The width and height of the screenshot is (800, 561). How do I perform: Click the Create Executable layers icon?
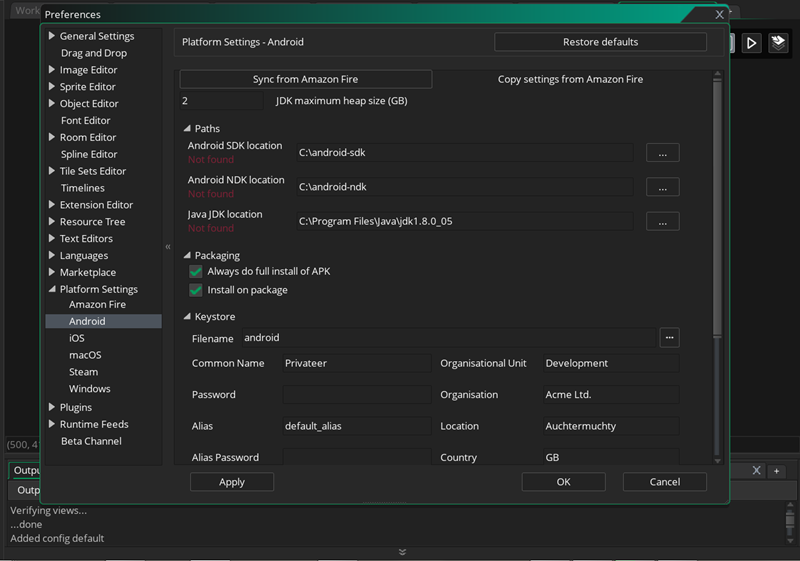point(778,43)
